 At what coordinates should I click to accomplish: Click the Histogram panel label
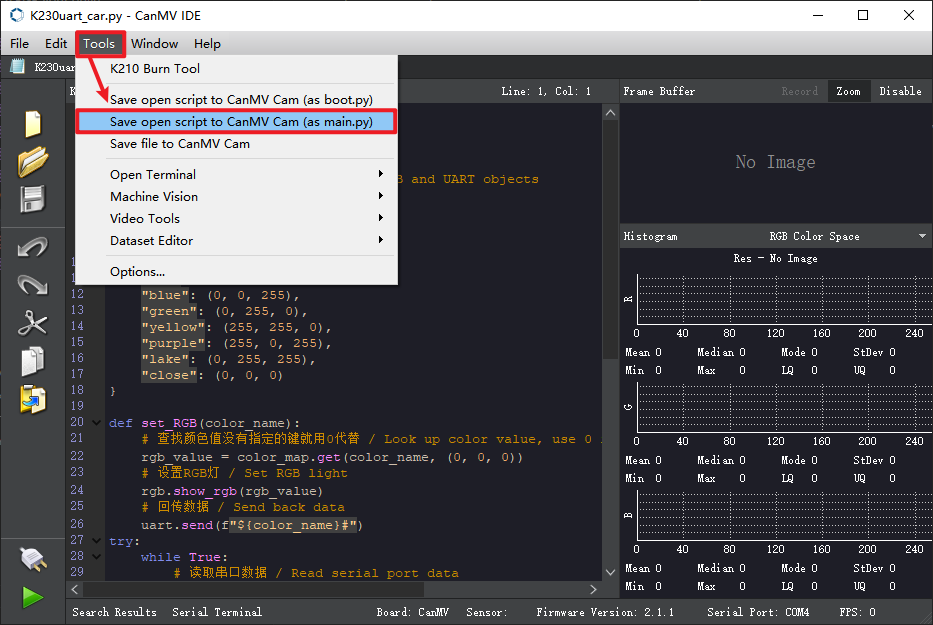[x=650, y=236]
